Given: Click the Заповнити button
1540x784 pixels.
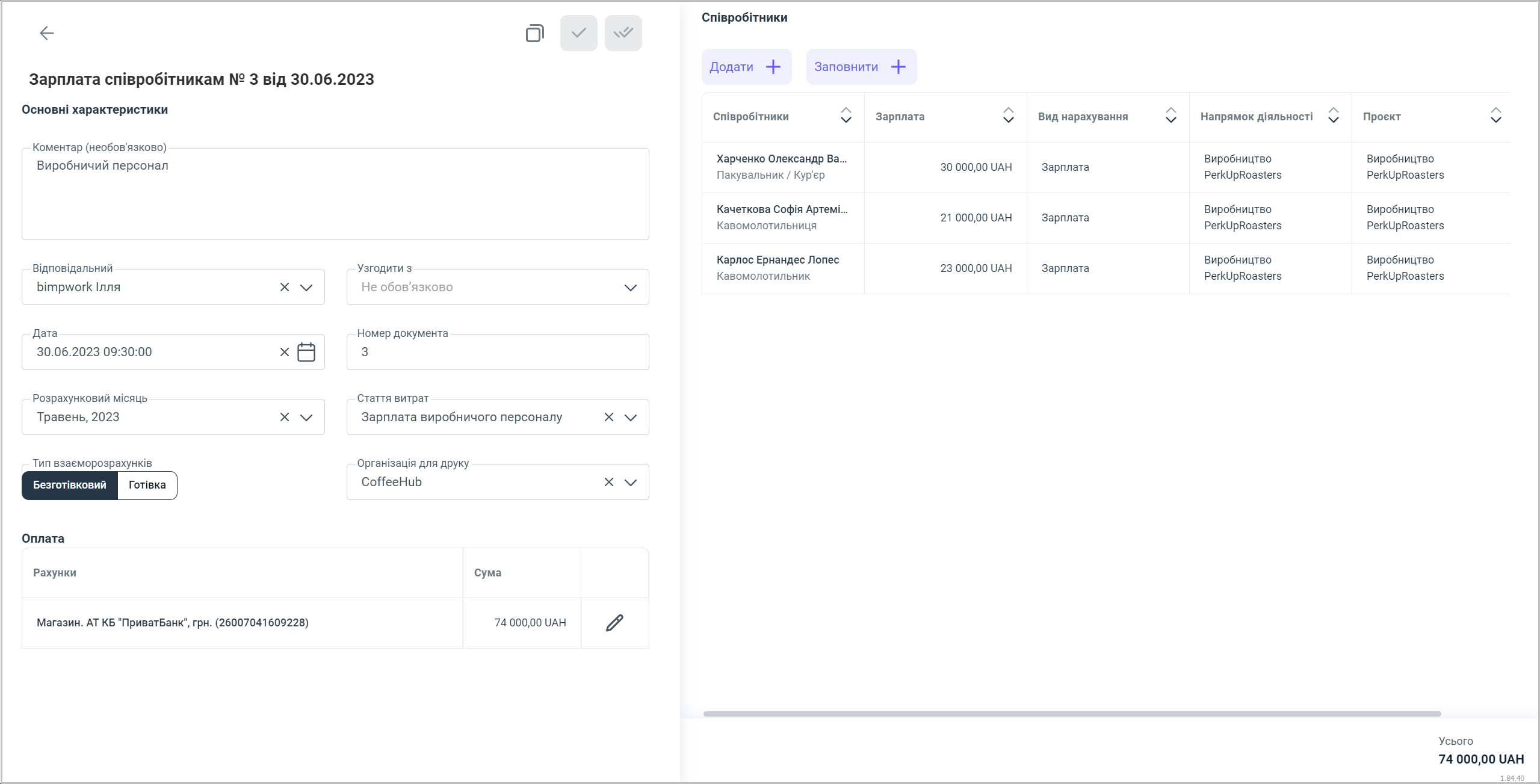Looking at the screenshot, I should 861,67.
